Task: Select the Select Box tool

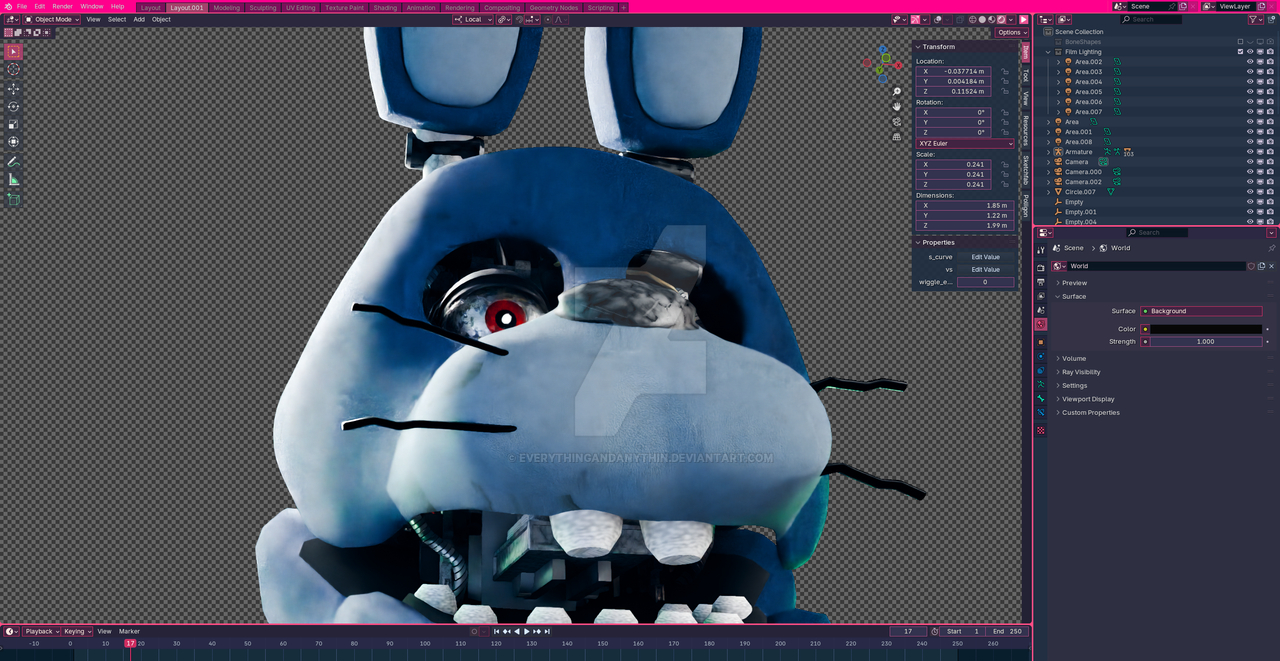Action: 14,52
